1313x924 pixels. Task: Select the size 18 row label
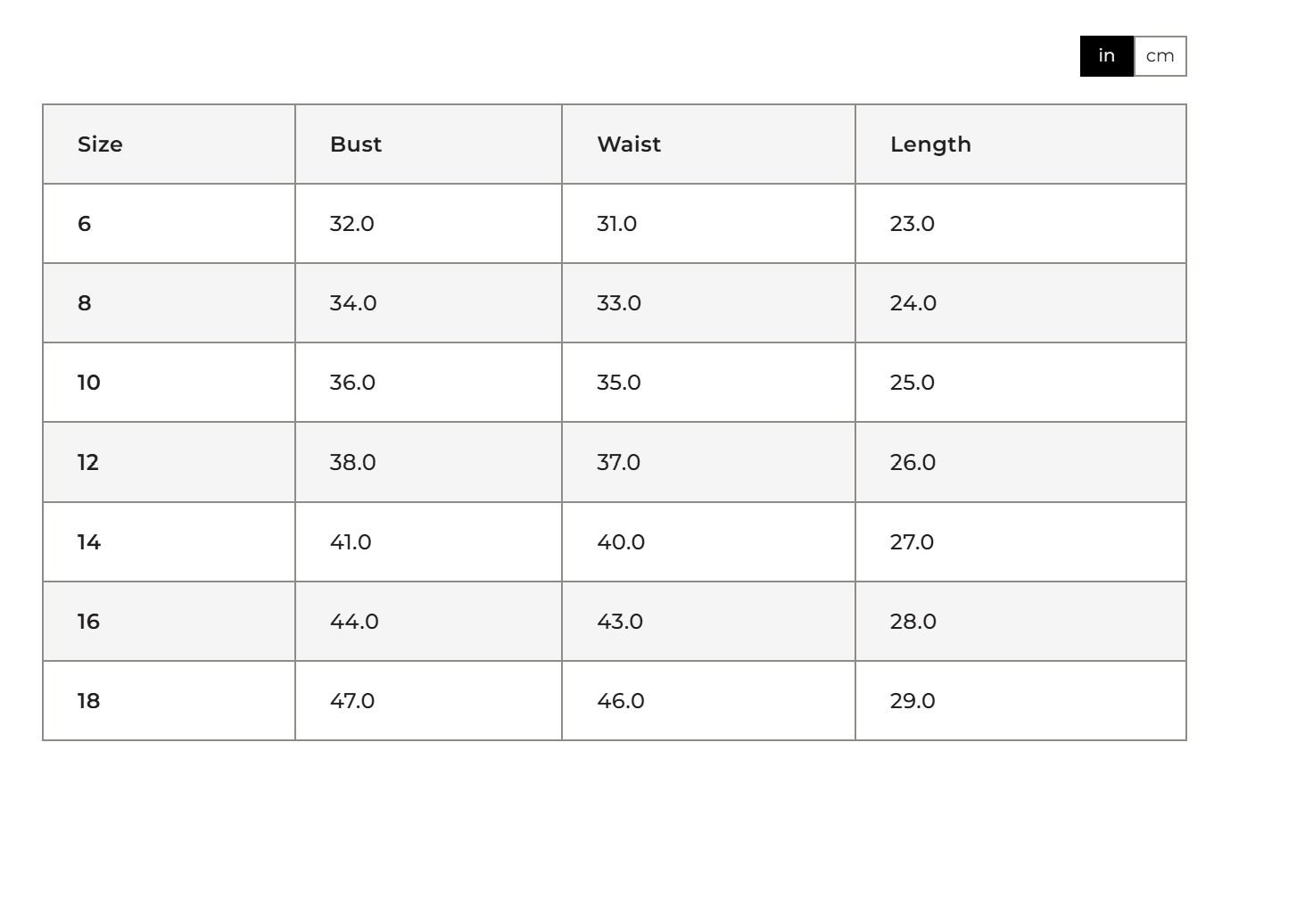coord(169,701)
